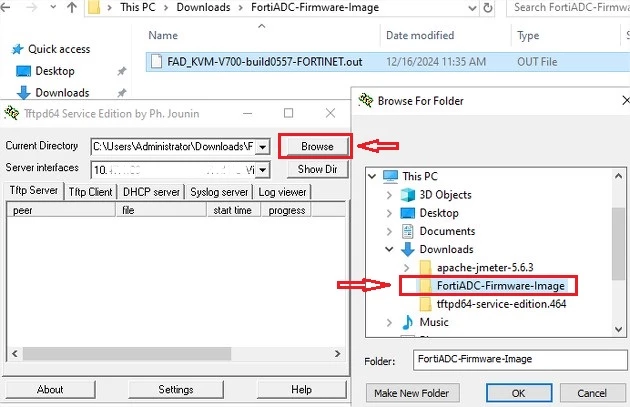Viewport: 630px width, 407px height.
Task: Click the date 12/16/2024 11:35 AM cell
Action: point(436,62)
